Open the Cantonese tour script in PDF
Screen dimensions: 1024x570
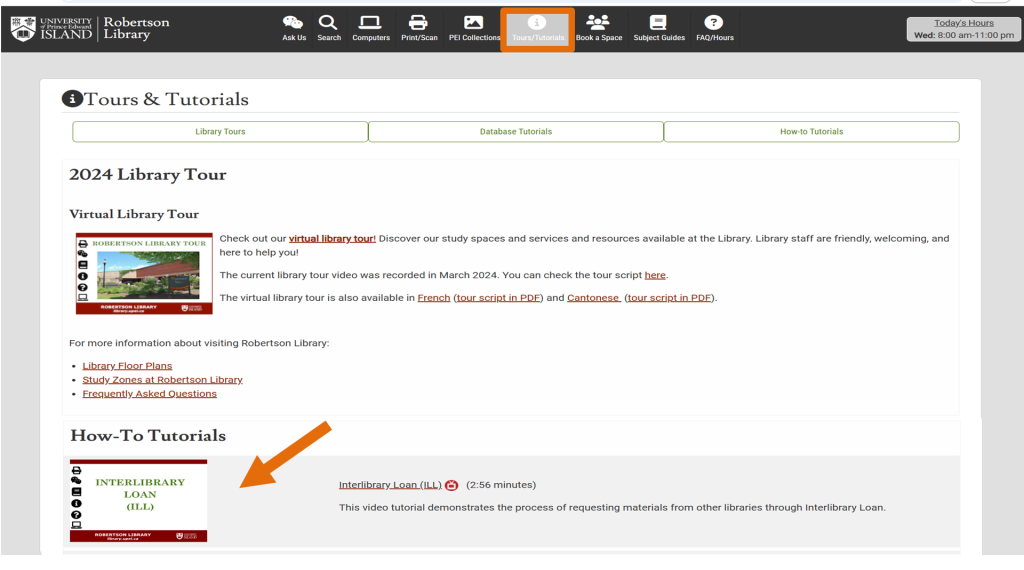point(669,298)
